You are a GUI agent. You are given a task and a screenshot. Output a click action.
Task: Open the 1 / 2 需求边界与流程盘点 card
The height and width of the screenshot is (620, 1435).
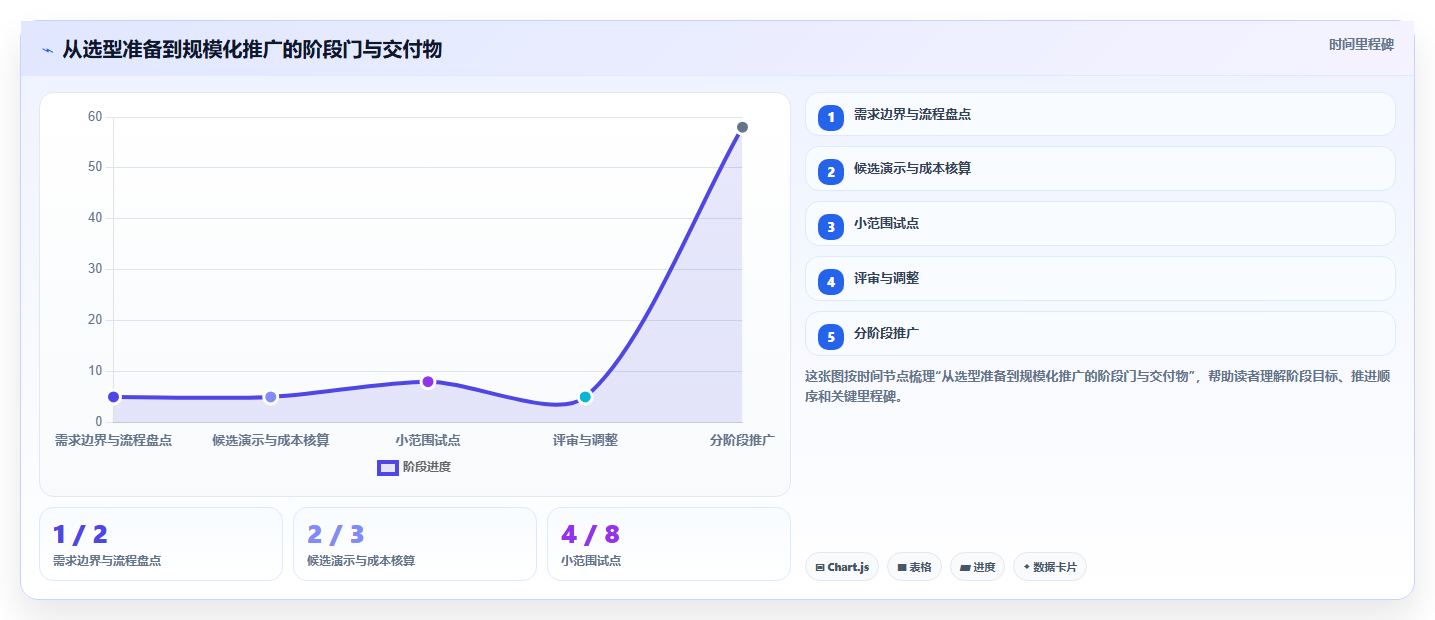coord(161,544)
